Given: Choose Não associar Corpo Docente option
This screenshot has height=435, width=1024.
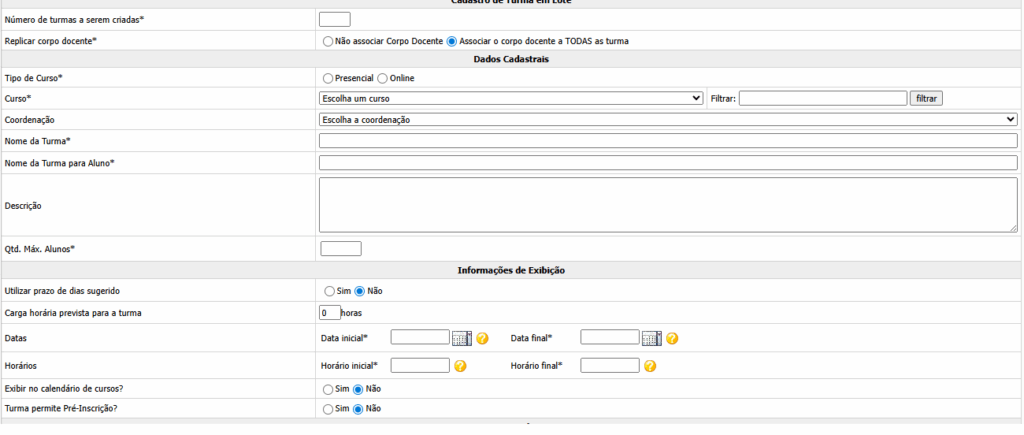Looking at the screenshot, I should pos(328,41).
